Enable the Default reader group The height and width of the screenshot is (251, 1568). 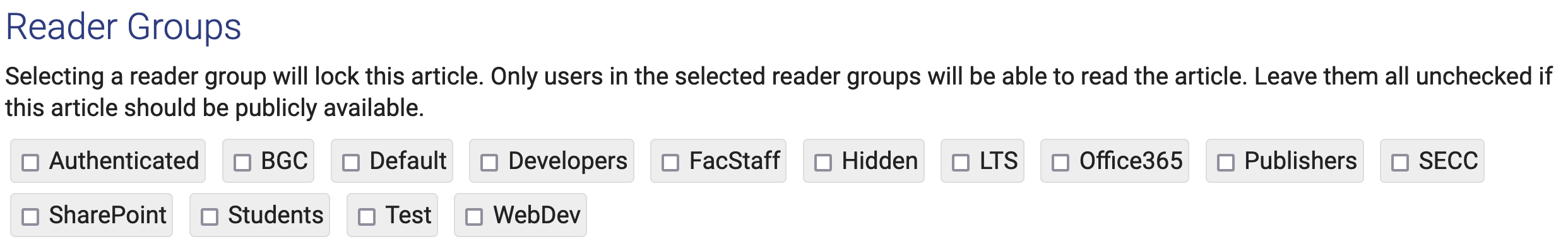tap(351, 163)
